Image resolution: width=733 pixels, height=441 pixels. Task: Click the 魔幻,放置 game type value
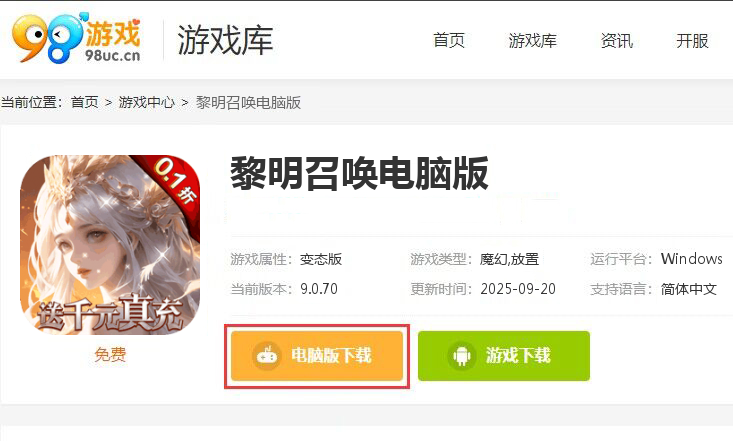[509, 259]
